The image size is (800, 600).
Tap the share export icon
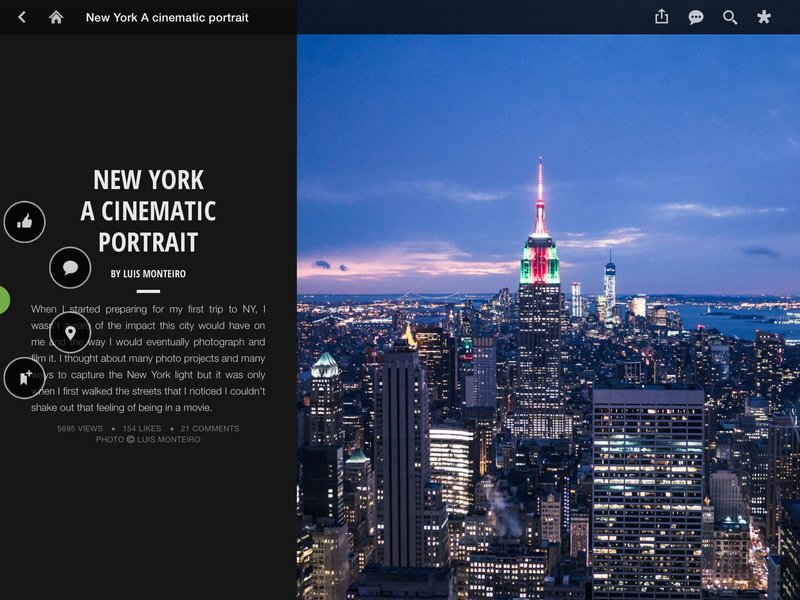point(661,17)
